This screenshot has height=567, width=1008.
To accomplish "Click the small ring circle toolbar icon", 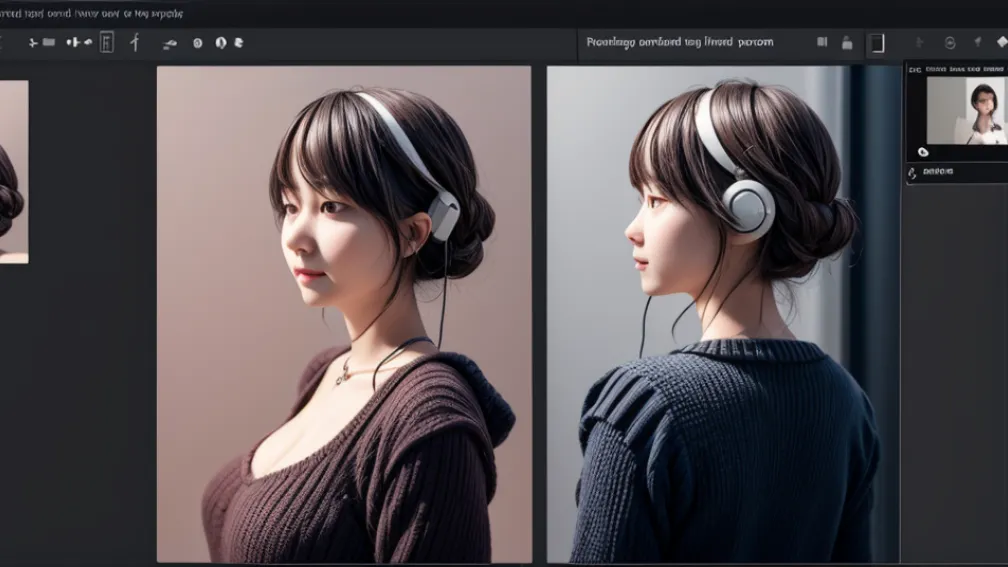I will tap(198, 43).
